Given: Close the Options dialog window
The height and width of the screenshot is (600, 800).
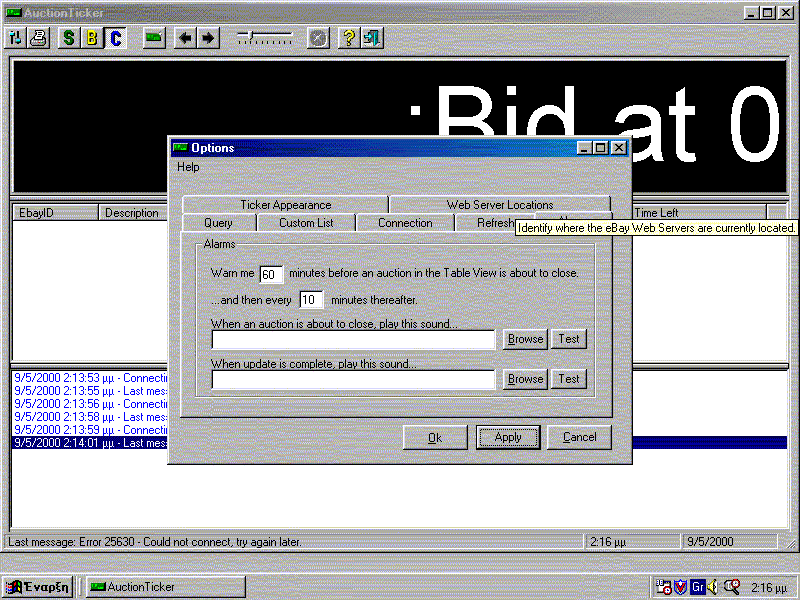Looking at the screenshot, I should tap(618, 148).
